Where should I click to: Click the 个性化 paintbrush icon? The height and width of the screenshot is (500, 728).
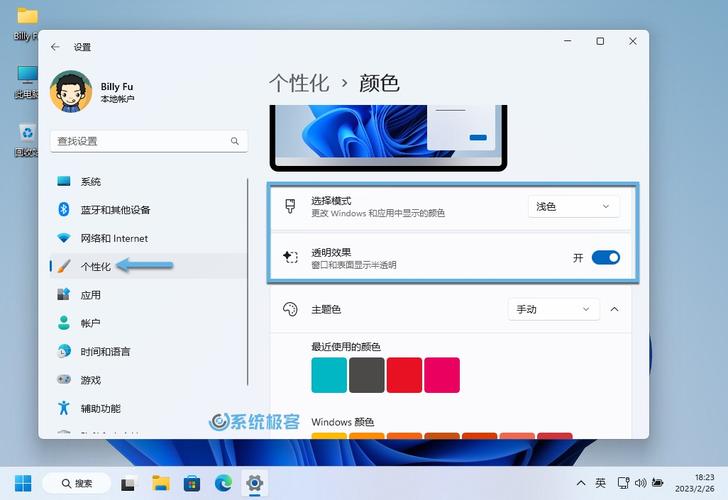pos(64,266)
